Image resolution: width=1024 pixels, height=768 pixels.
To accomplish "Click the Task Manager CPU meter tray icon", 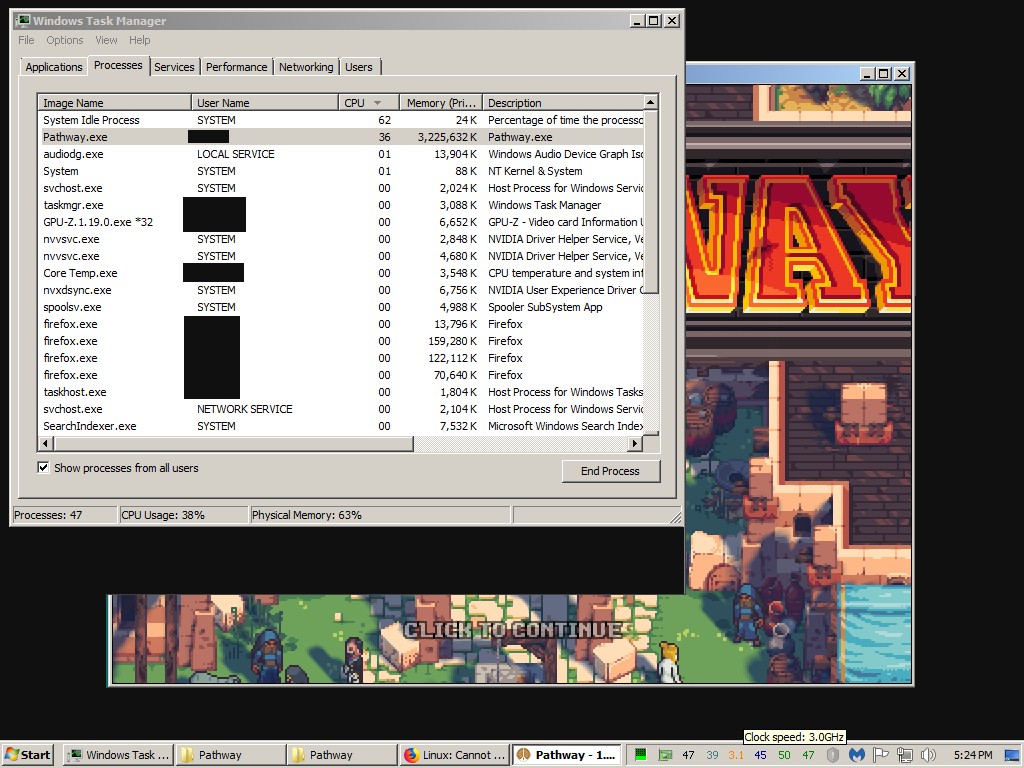I will tap(641, 755).
